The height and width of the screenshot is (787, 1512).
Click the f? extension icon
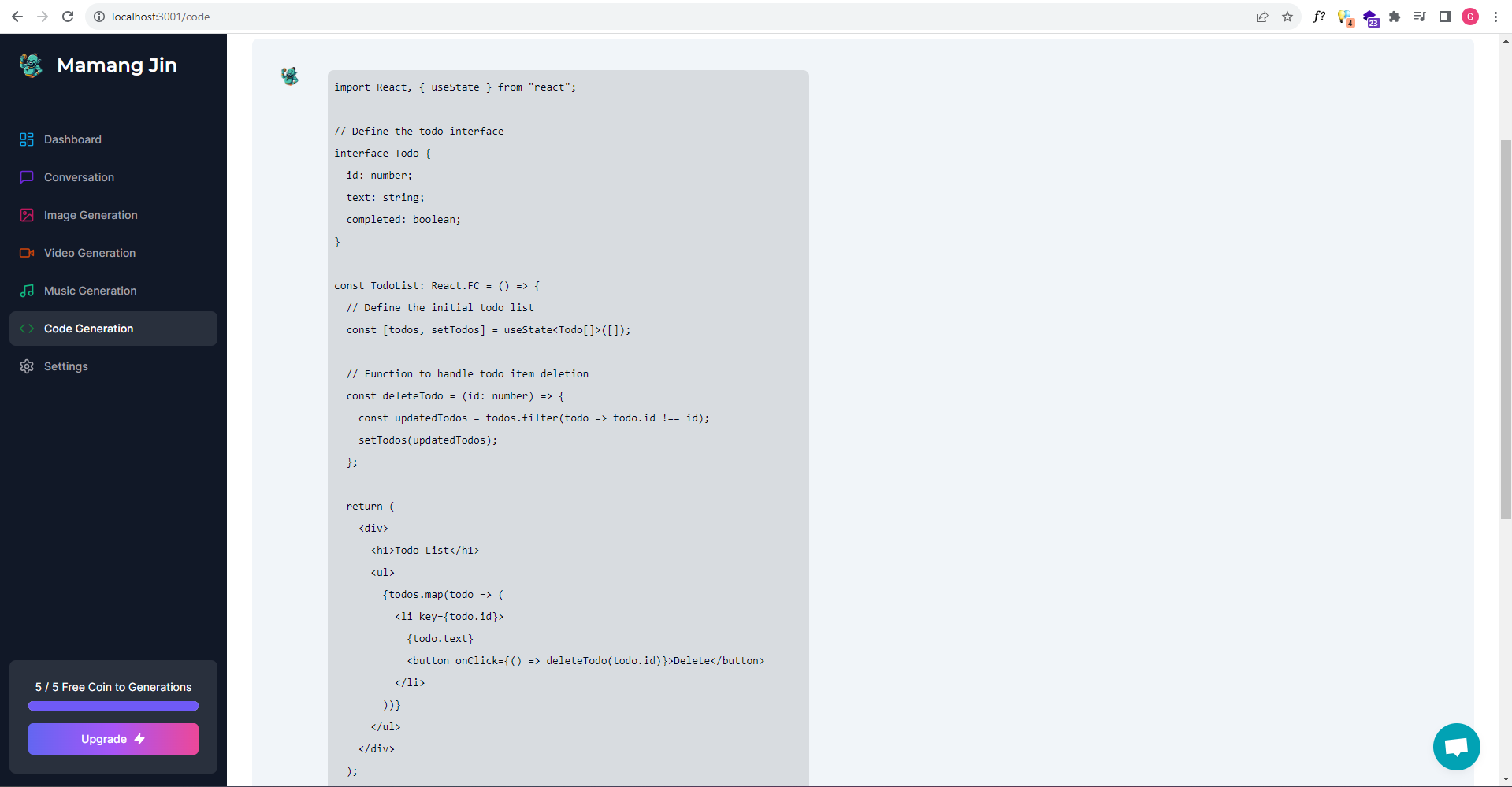(x=1319, y=17)
